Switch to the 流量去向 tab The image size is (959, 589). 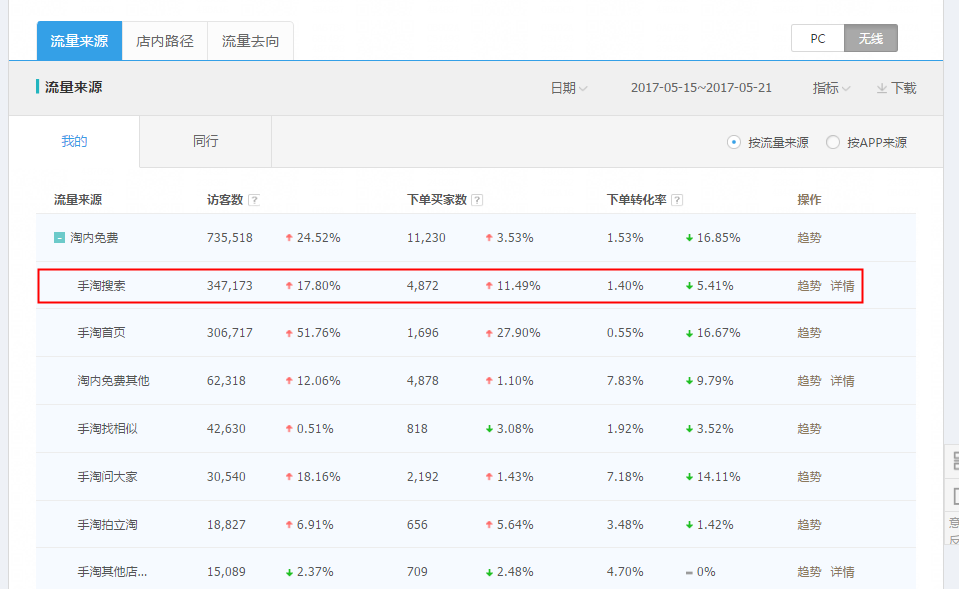pos(250,40)
